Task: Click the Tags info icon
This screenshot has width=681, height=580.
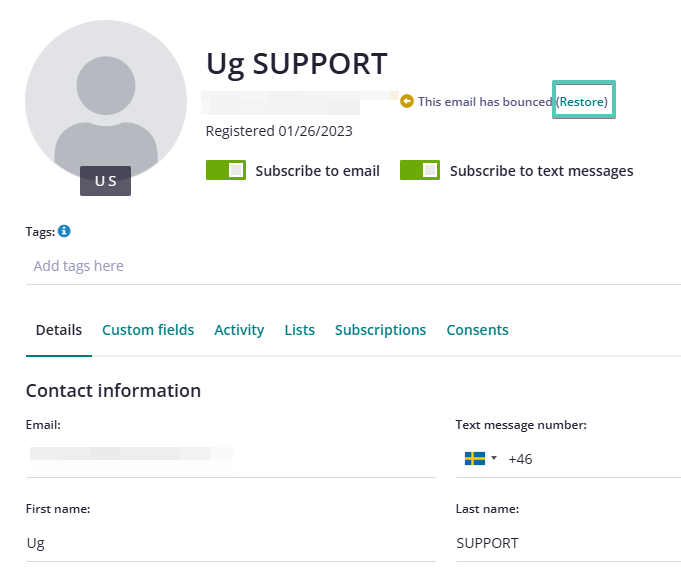Action: click(64, 231)
